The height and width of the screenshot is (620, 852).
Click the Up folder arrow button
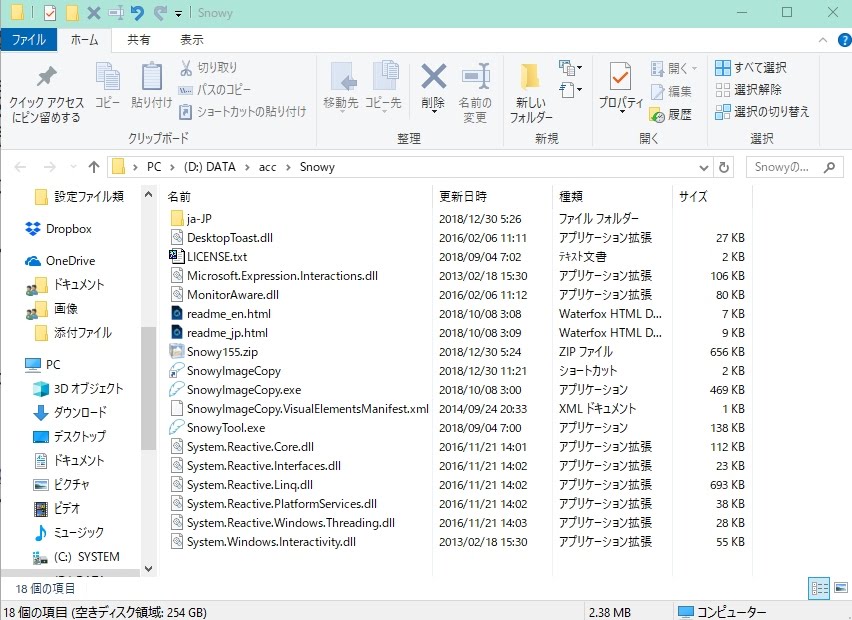[x=94, y=167]
